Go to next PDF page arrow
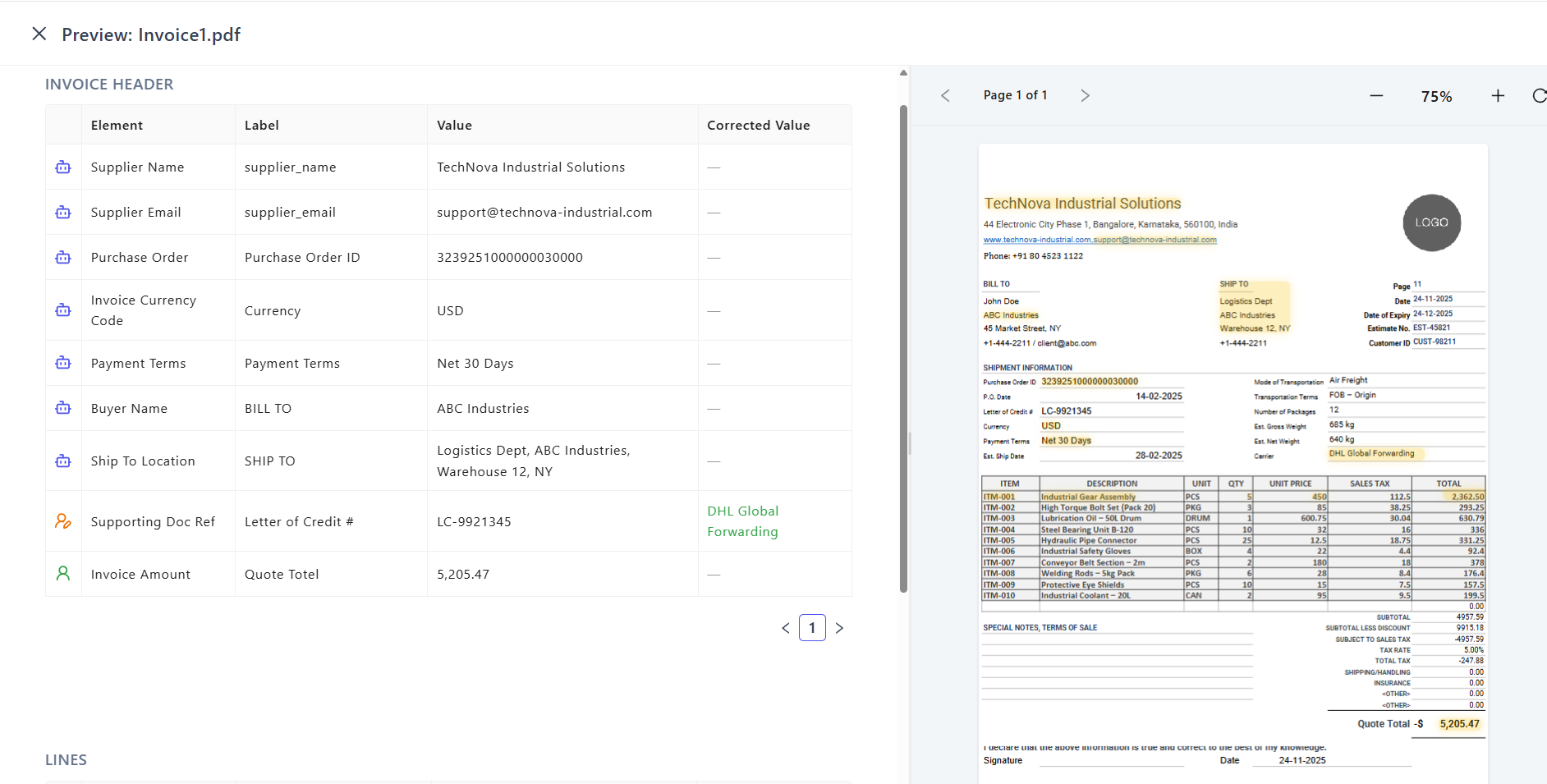The width and height of the screenshot is (1547, 784). (1085, 96)
